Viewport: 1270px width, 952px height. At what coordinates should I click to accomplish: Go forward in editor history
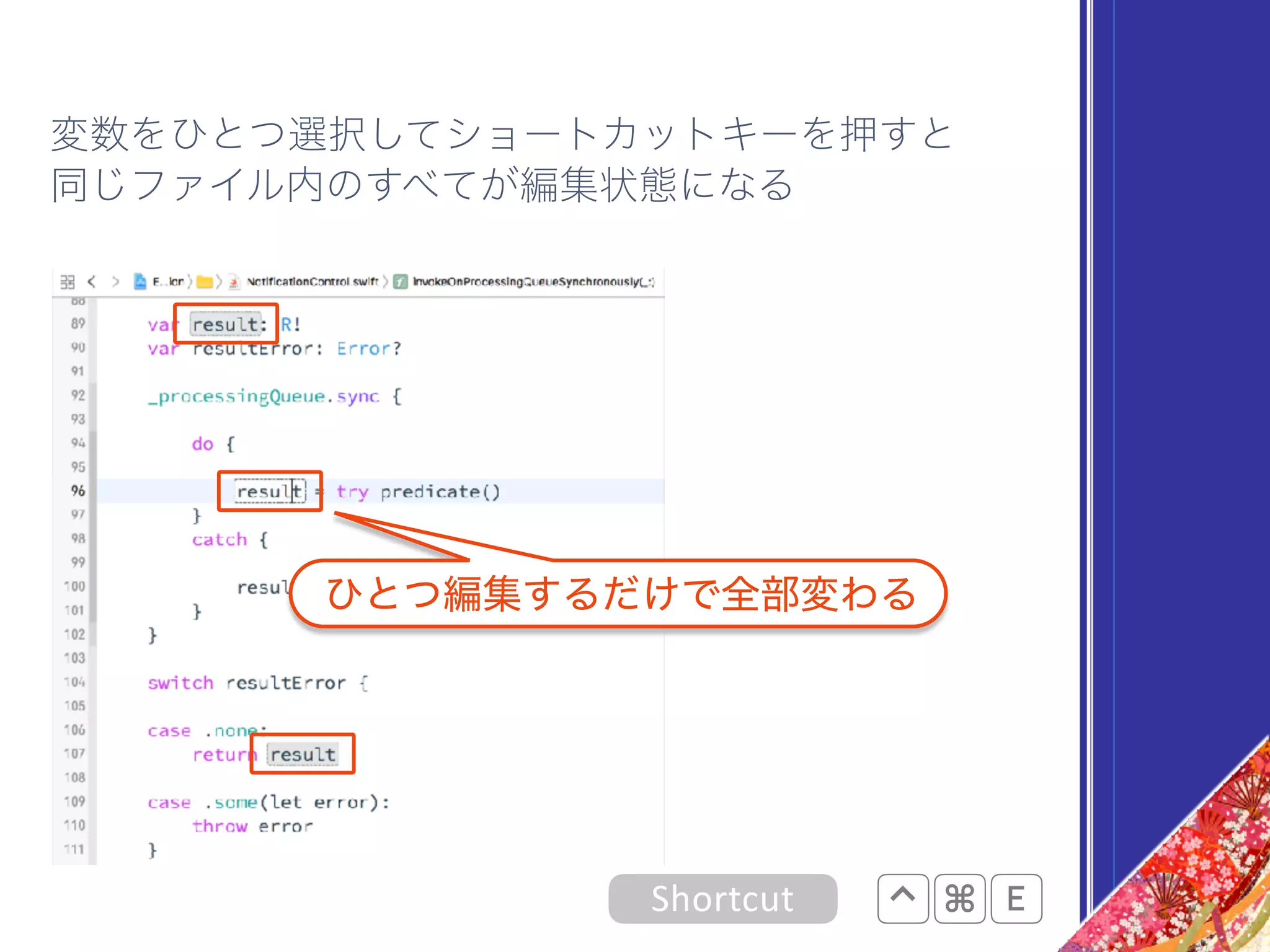115,282
